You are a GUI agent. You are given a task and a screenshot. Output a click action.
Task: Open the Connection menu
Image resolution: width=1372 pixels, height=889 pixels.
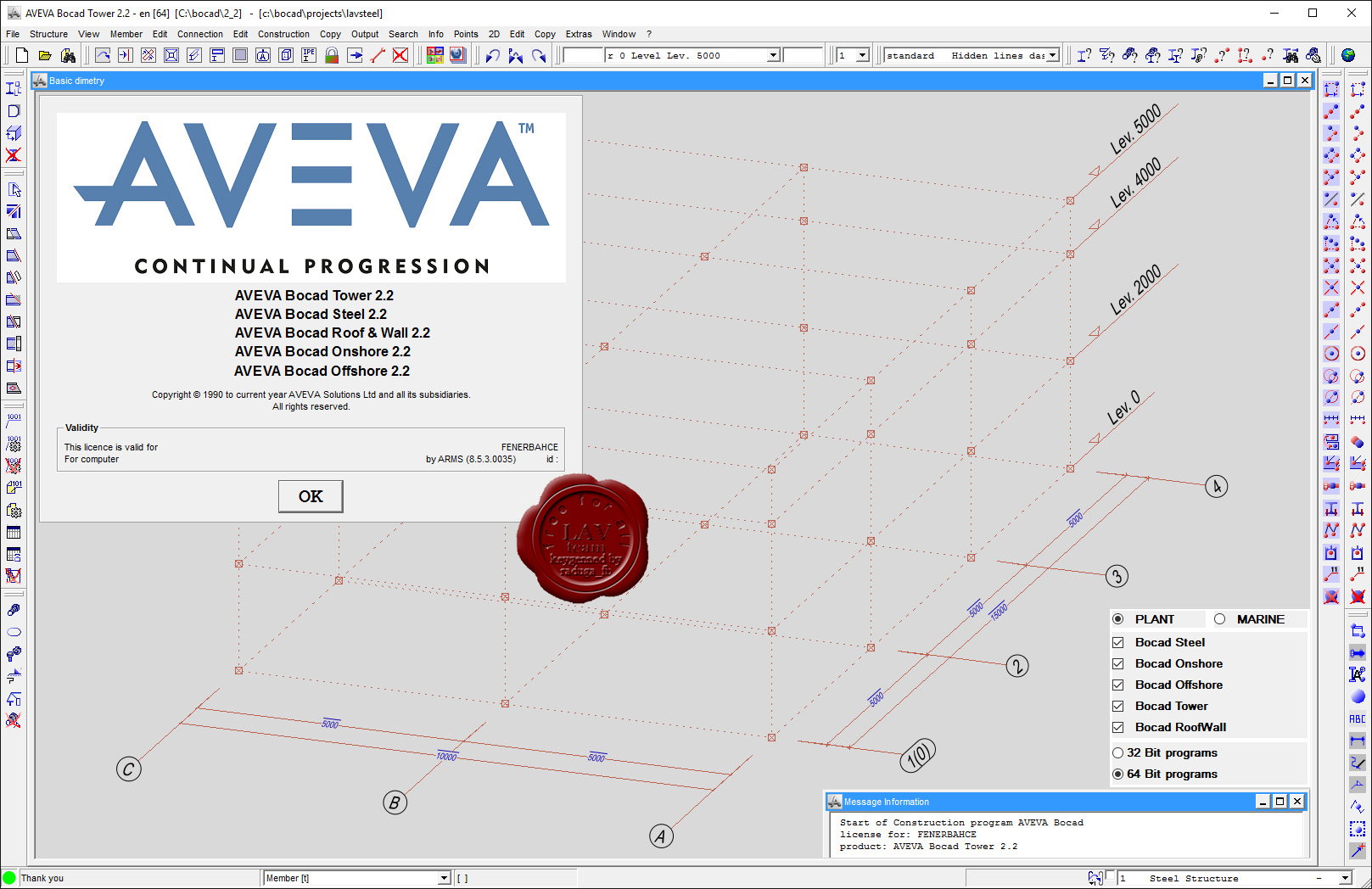[200, 34]
